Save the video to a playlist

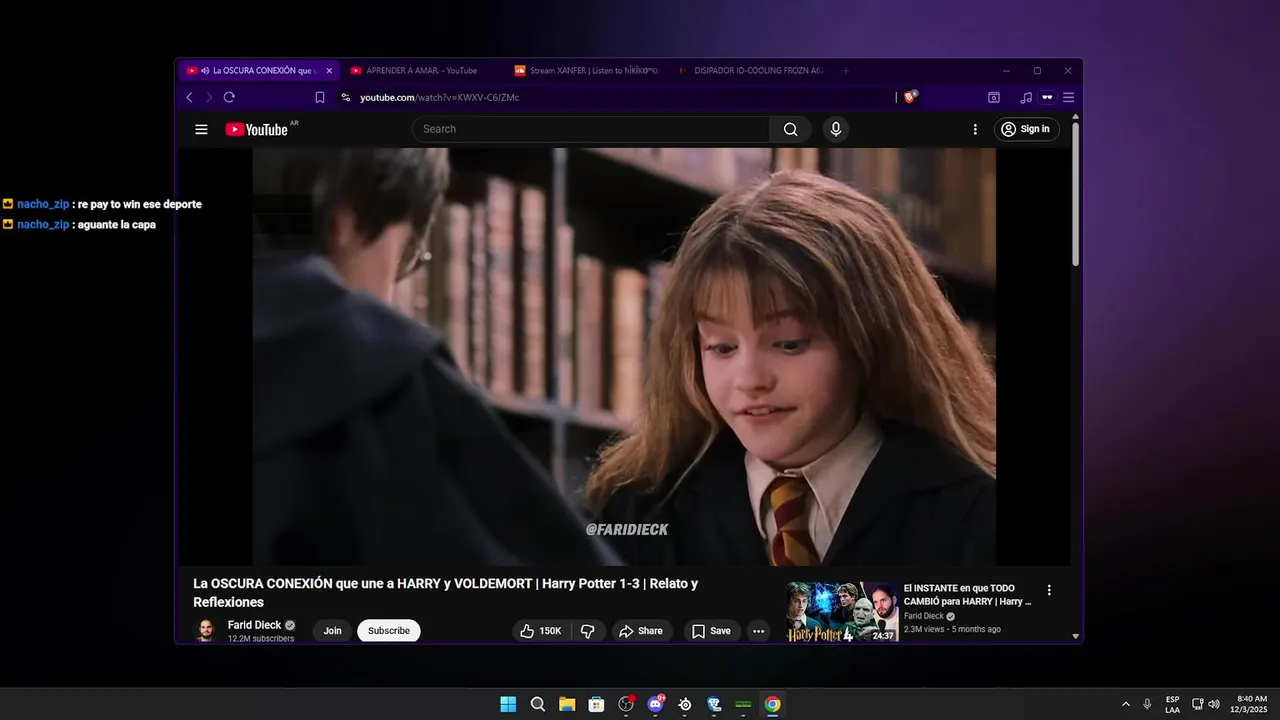point(712,631)
